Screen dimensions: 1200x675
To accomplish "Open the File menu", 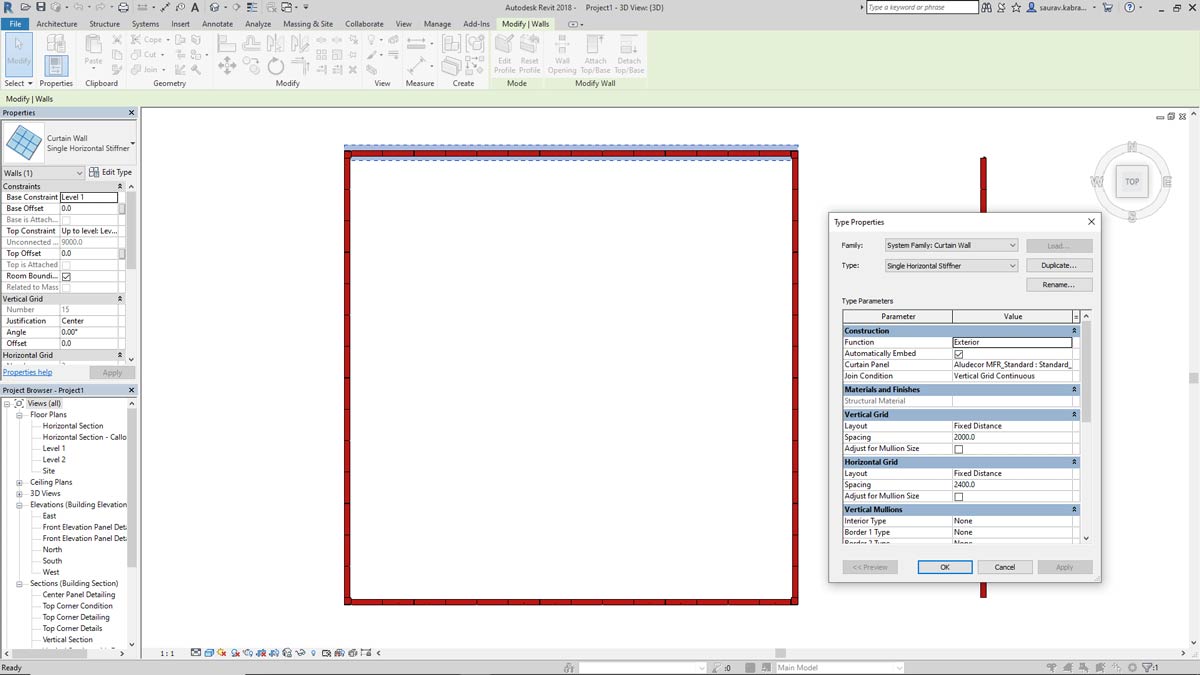I will point(15,24).
